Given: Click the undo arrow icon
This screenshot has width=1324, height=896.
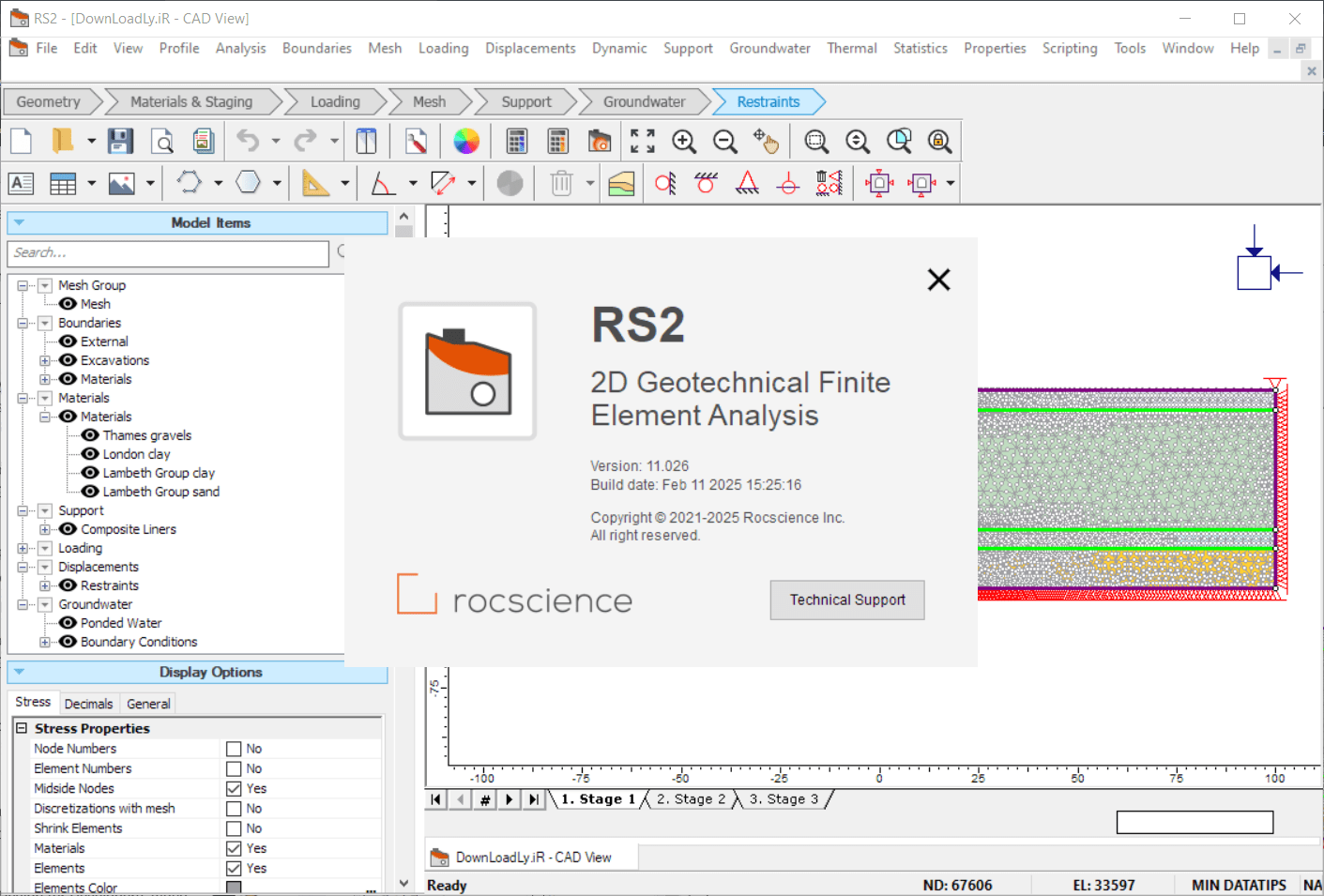Looking at the screenshot, I should pos(248,141).
